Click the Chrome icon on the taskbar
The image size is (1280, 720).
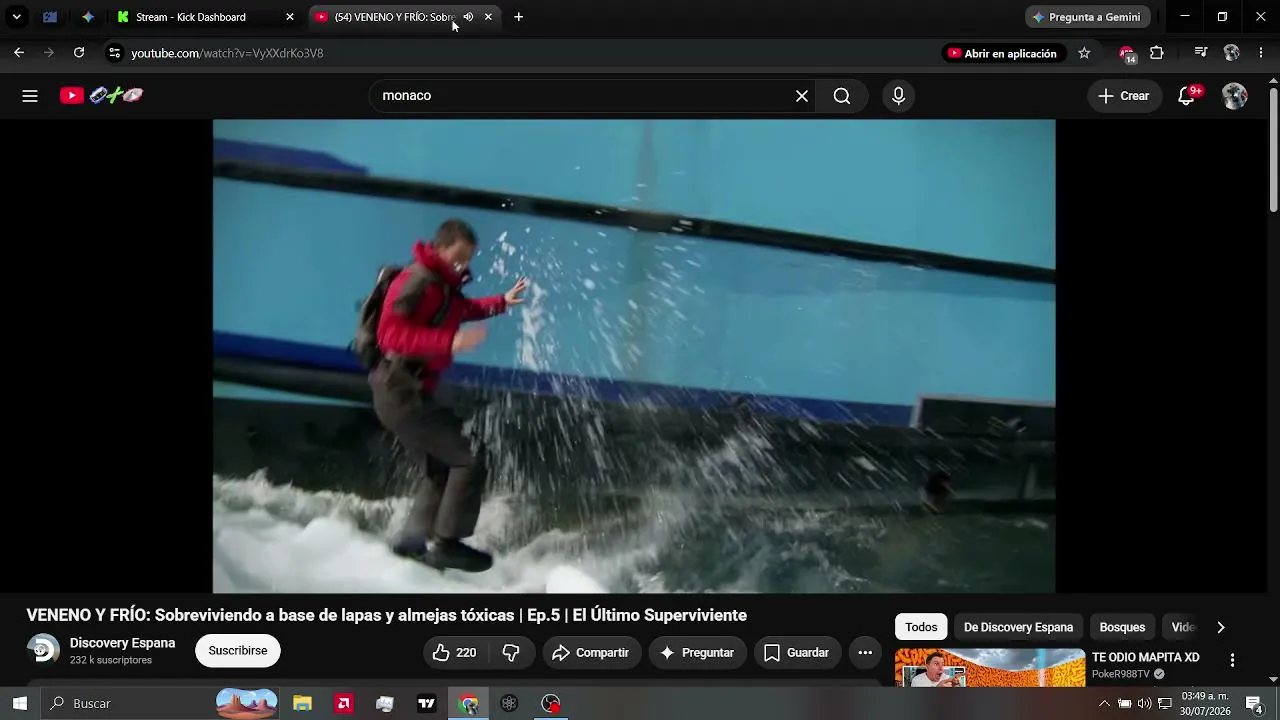click(x=468, y=704)
